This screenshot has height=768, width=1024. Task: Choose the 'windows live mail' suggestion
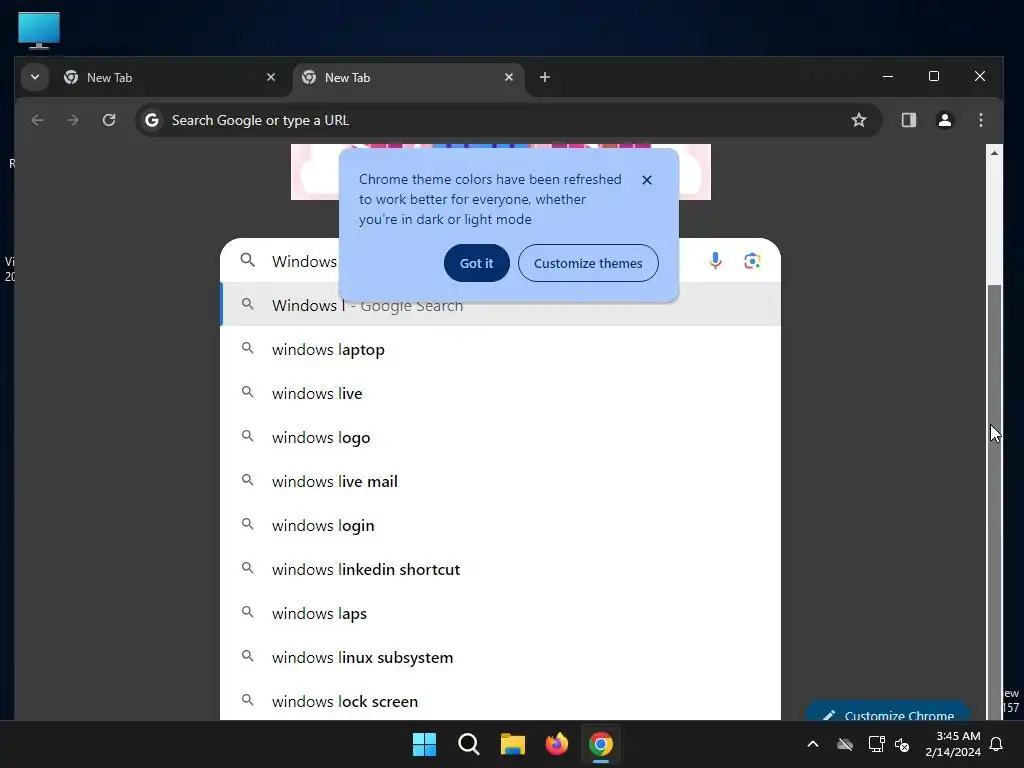500,481
